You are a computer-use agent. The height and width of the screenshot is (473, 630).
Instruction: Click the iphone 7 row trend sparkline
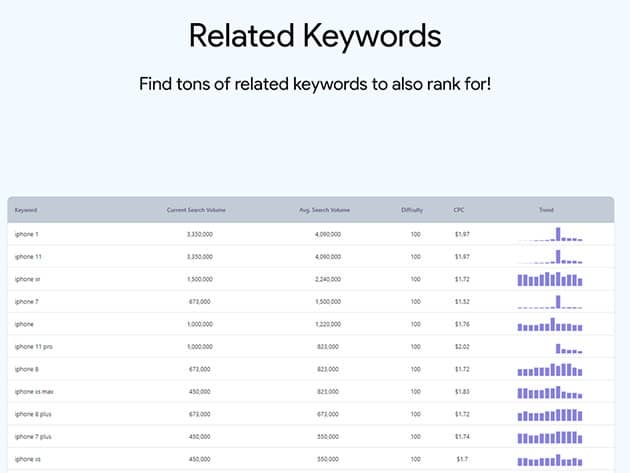pyautogui.click(x=550, y=302)
